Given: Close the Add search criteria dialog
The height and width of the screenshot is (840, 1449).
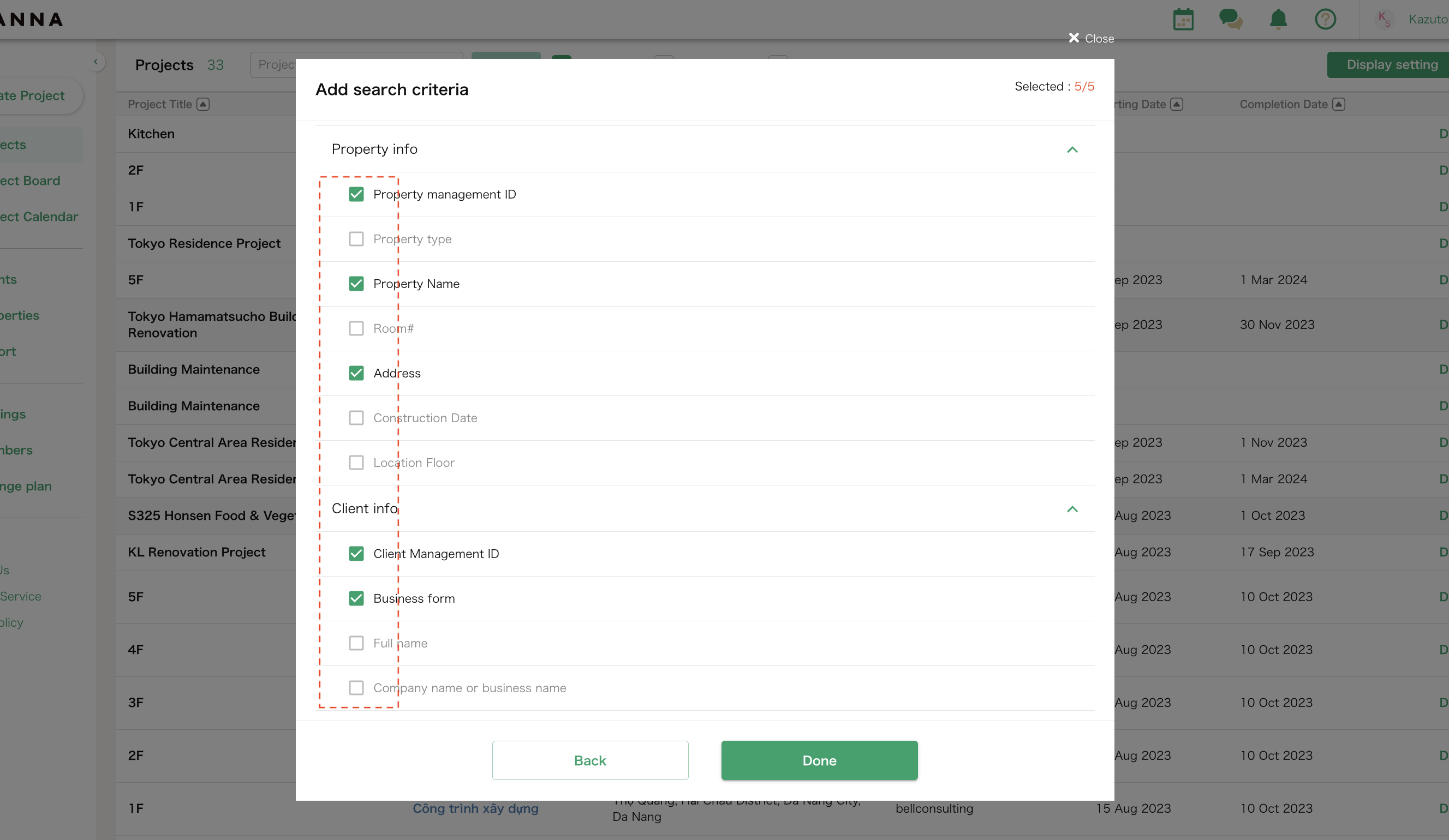Looking at the screenshot, I should [1090, 38].
